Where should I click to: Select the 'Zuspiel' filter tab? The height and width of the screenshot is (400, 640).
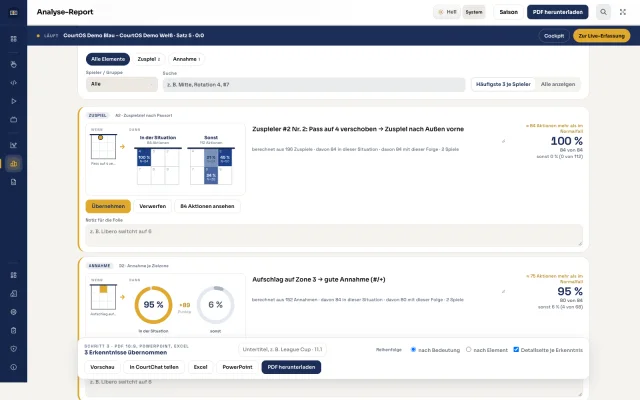click(149, 59)
